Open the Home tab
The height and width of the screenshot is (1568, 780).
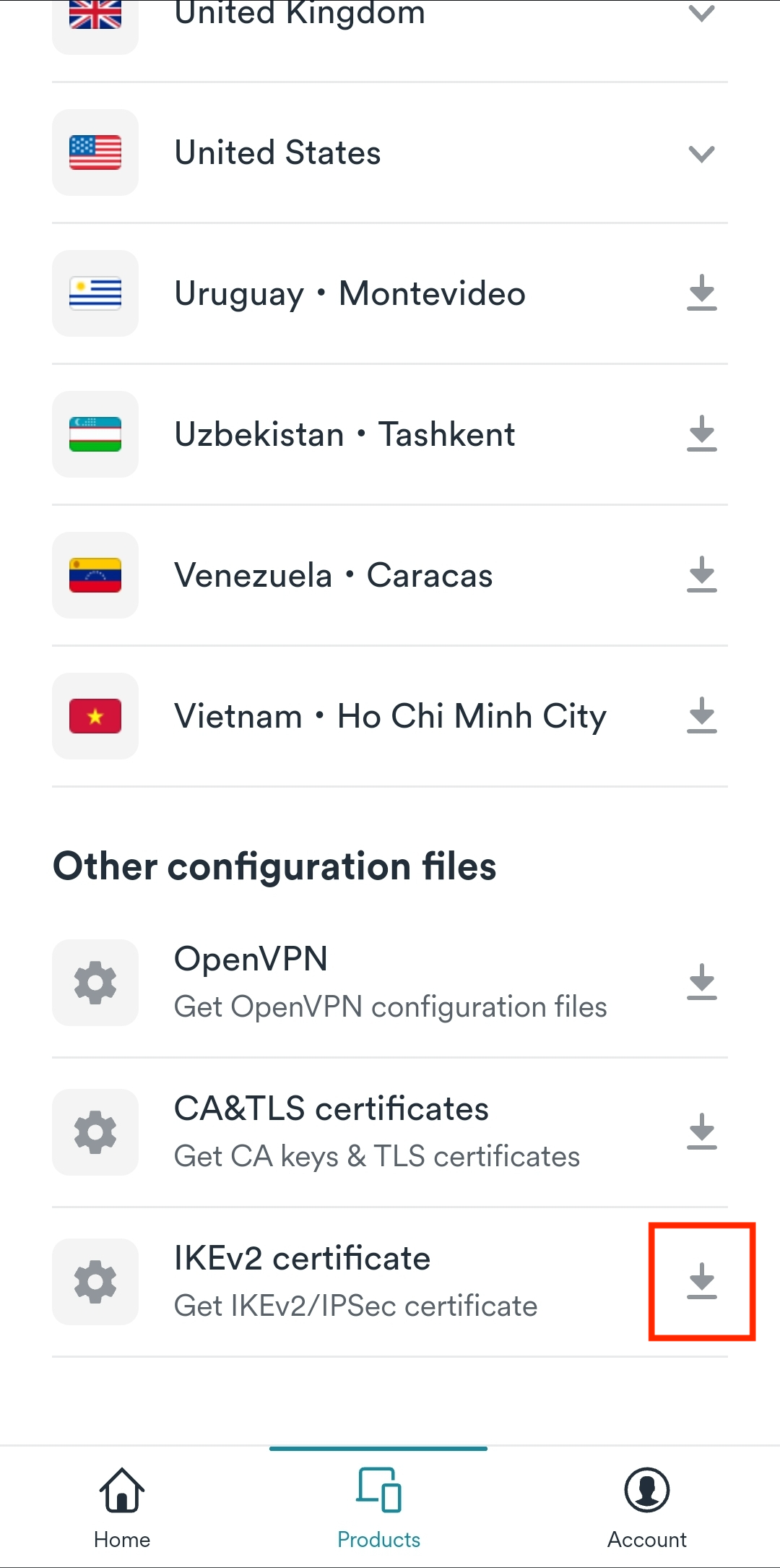tap(122, 1507)
